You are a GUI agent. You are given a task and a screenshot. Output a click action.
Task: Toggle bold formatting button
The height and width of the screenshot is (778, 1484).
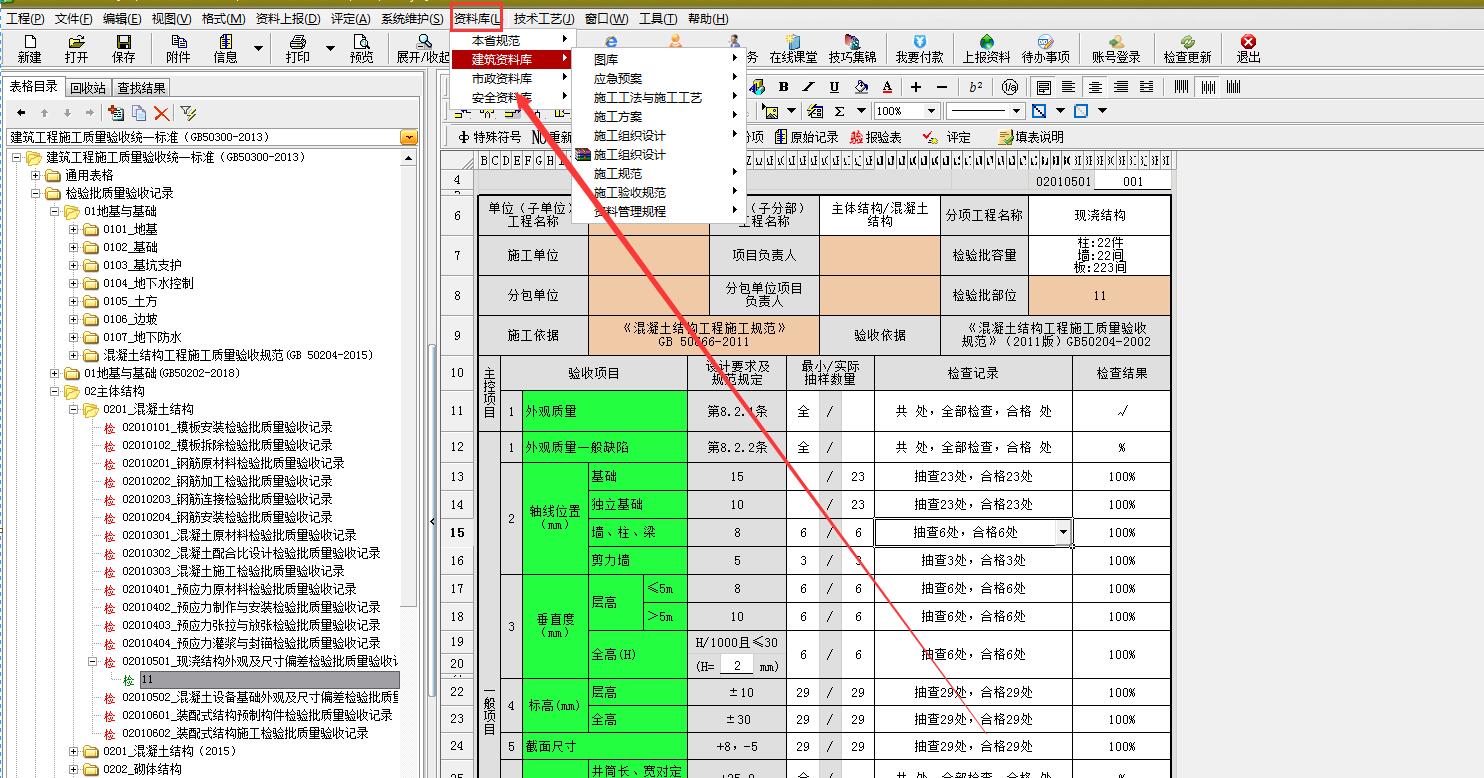tap(783, 87)
